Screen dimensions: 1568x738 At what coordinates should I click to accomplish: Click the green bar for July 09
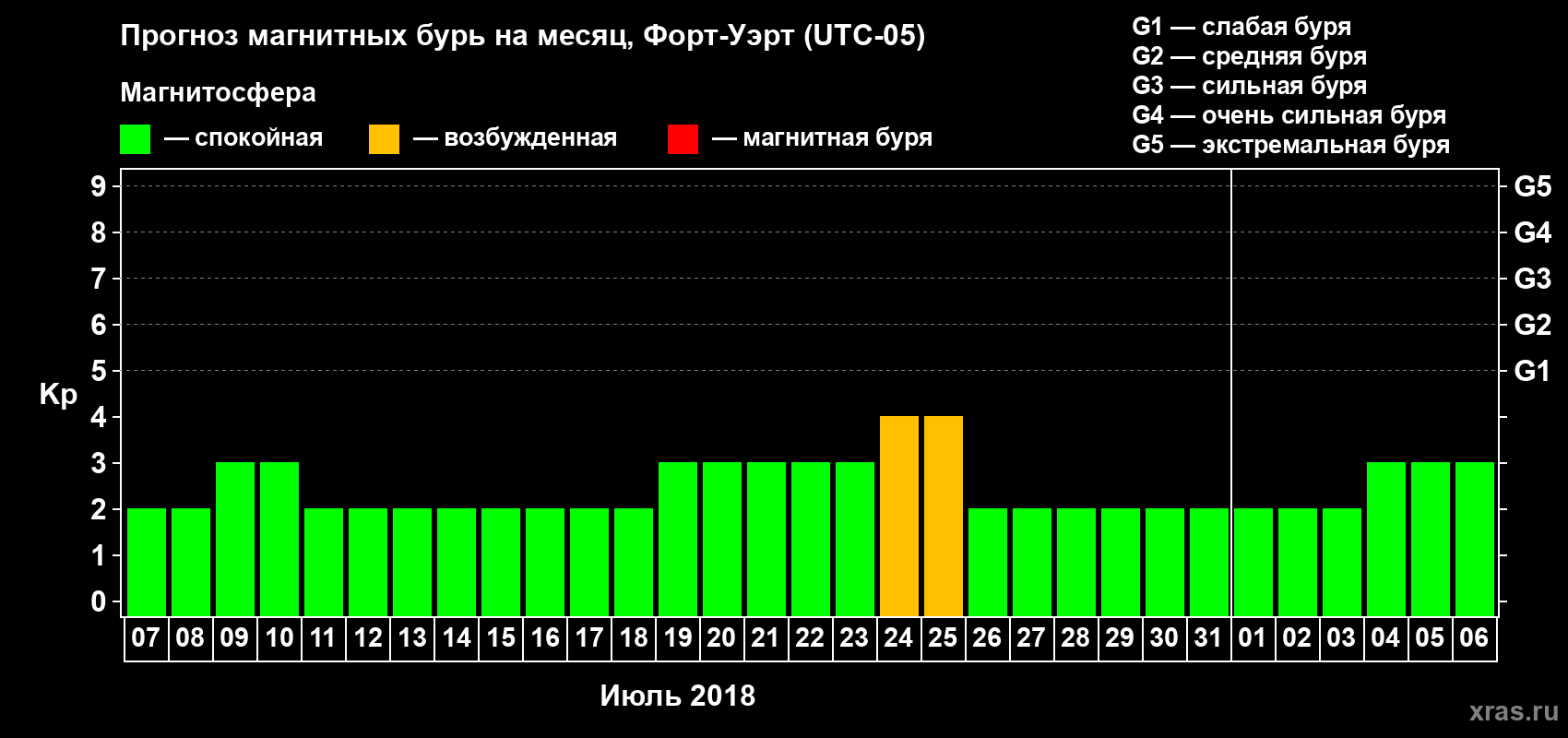pyautogui.click(x=235, y=539)
